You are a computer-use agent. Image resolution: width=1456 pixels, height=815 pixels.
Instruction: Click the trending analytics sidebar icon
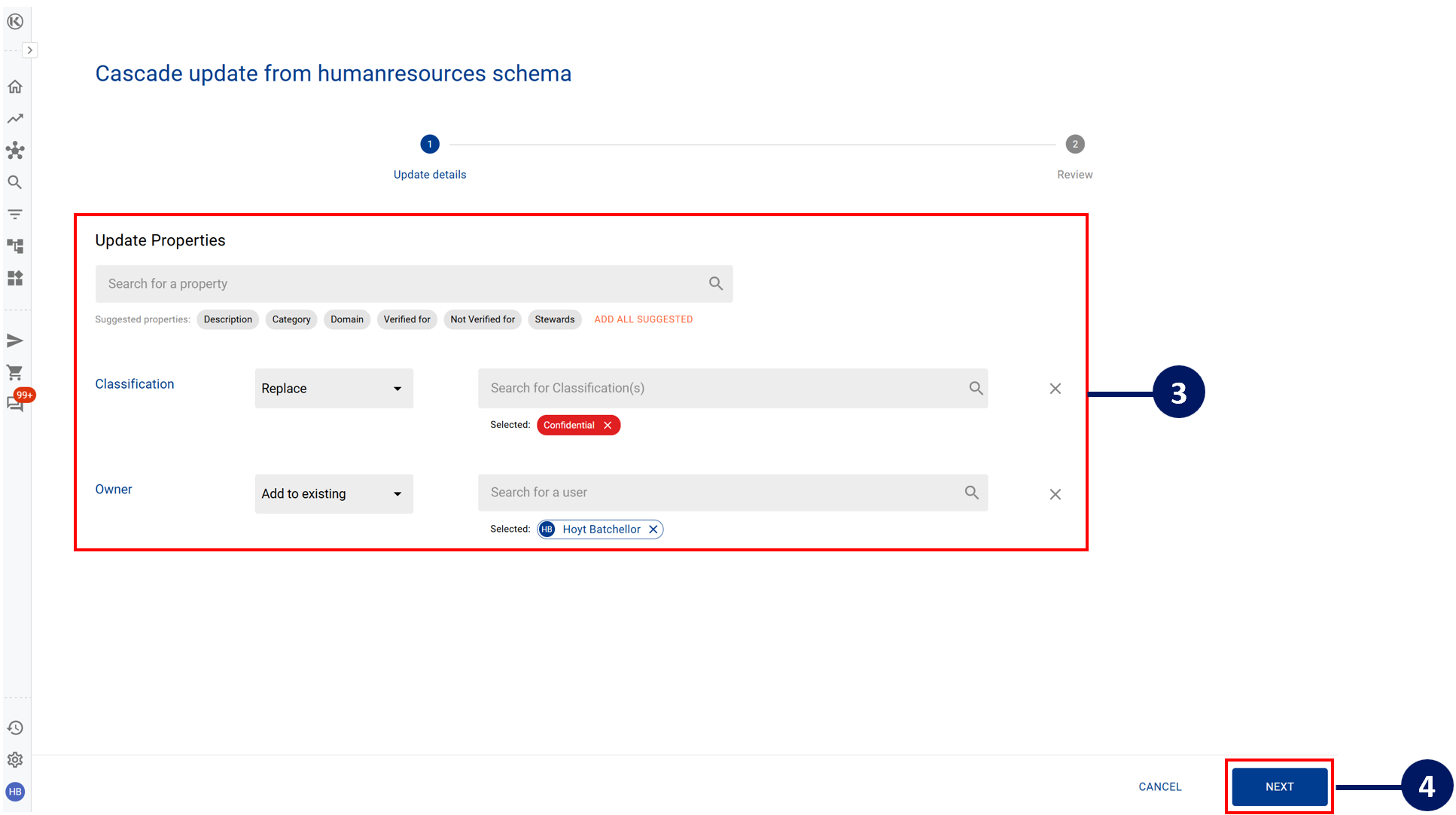(15, 118)
